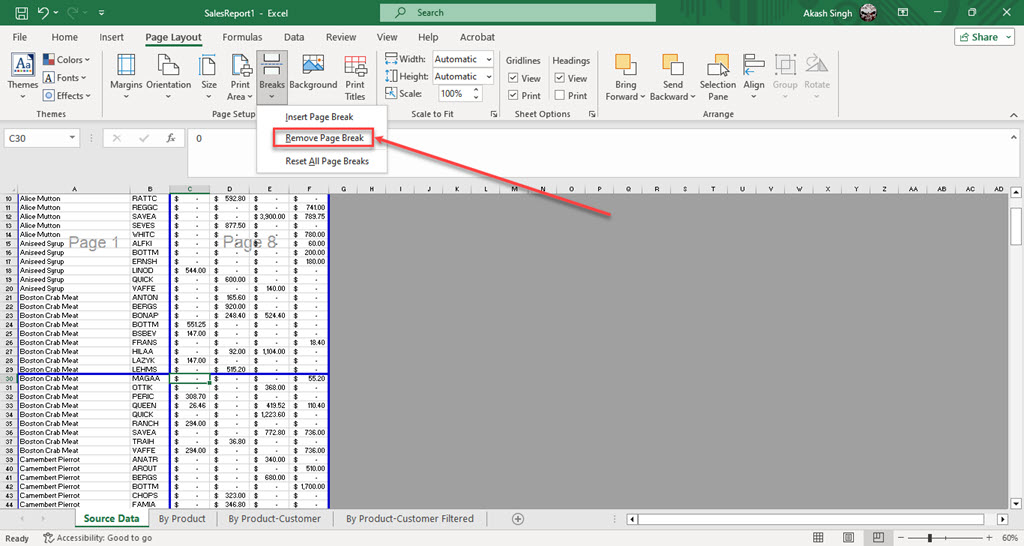The width and height of the screenshot is (1024, 546).
Task: Open Print Titles settings
Action: (355, 77)
